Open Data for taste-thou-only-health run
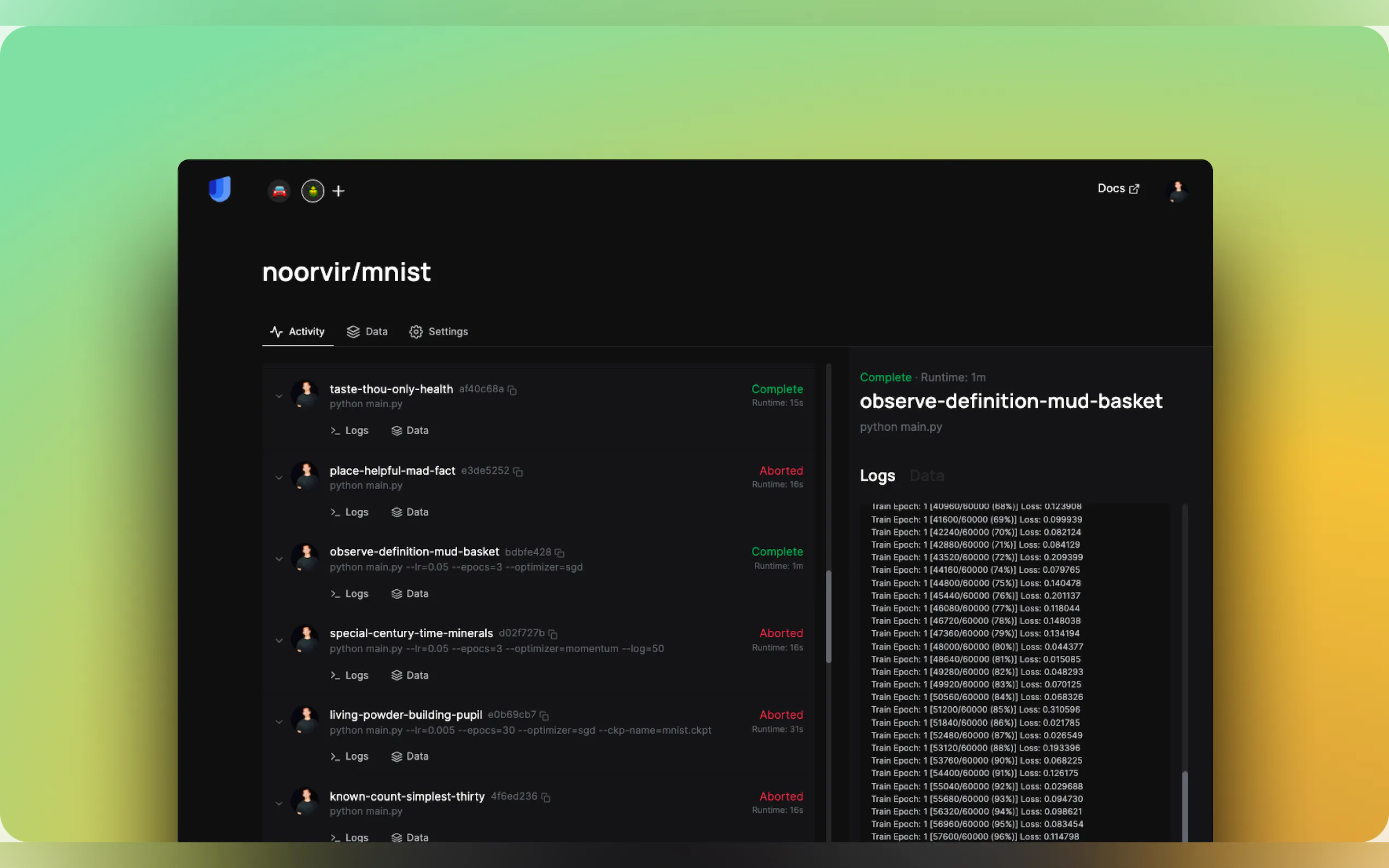1389x868 pixels. pos(410,431)
